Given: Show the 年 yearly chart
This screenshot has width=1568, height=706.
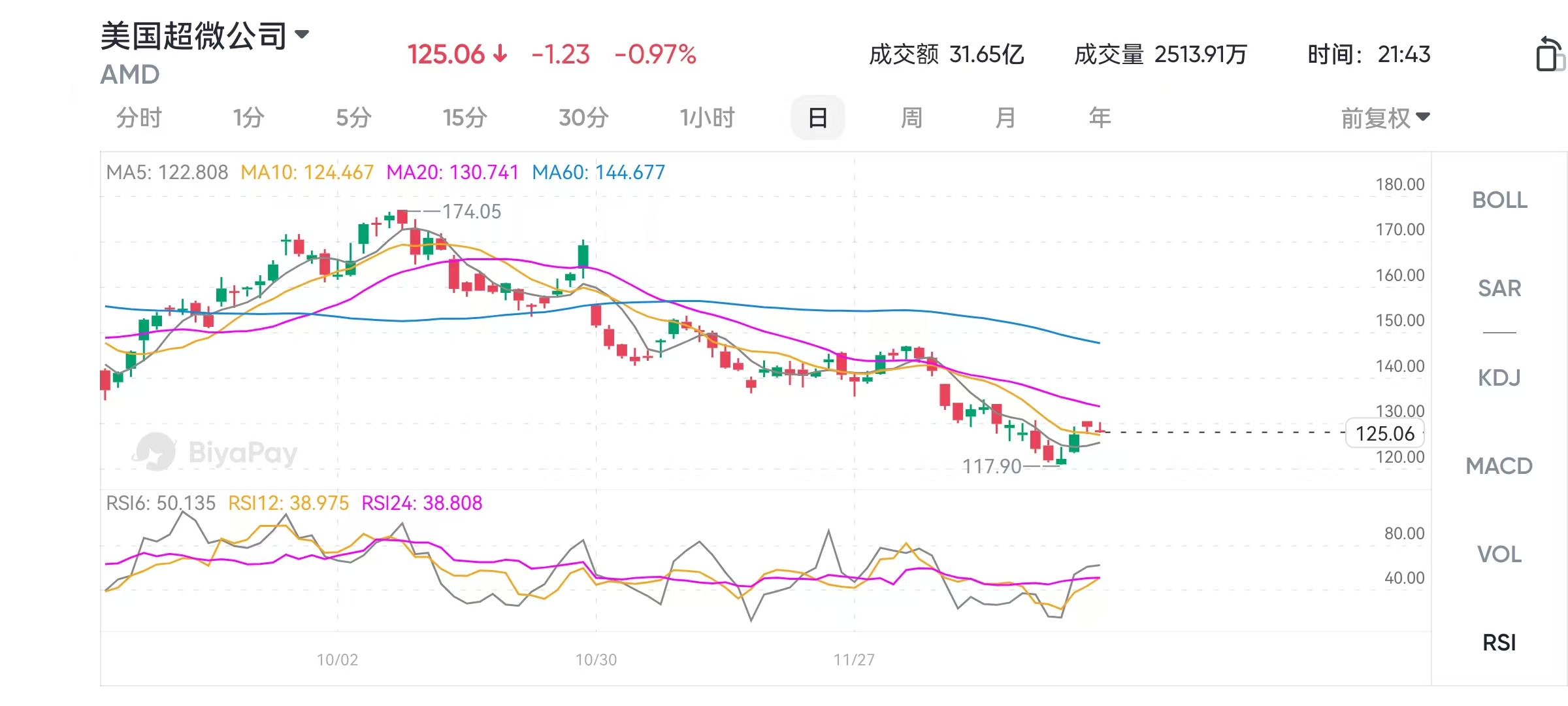Looking at the screenshot, I should (x=1100, y=118).
